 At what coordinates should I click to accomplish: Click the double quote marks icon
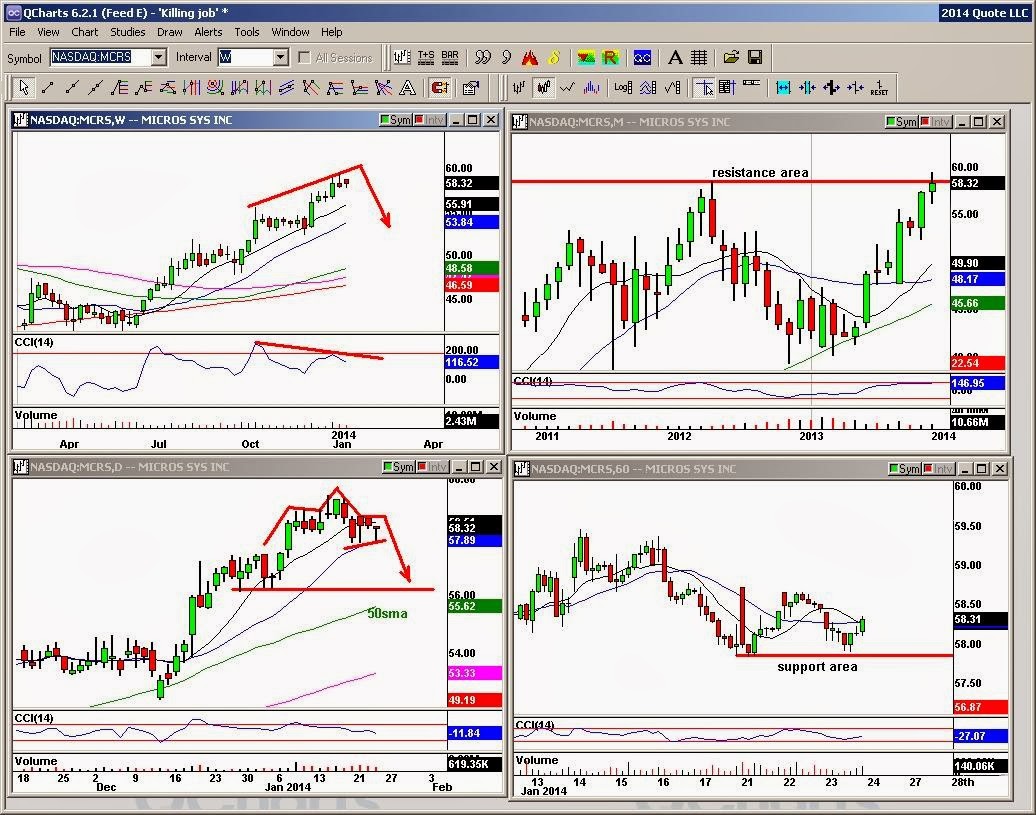point(483,57)
